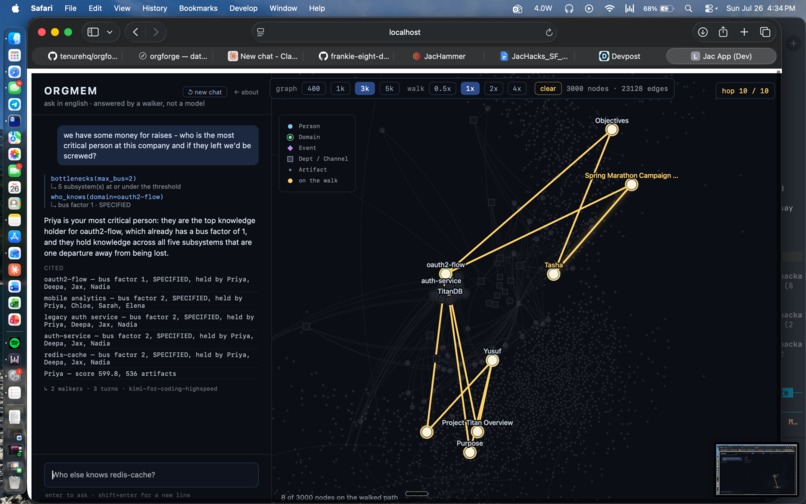Open the screenshot preview thumbnail
The width and height of the screenshot is (806, 504).
click(x=757, y=470)
